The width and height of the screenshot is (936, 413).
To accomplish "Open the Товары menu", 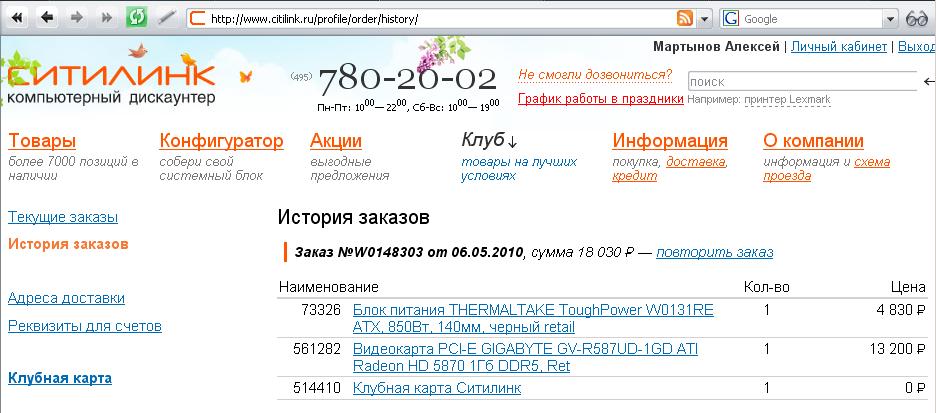I will (x=42, y=141).
